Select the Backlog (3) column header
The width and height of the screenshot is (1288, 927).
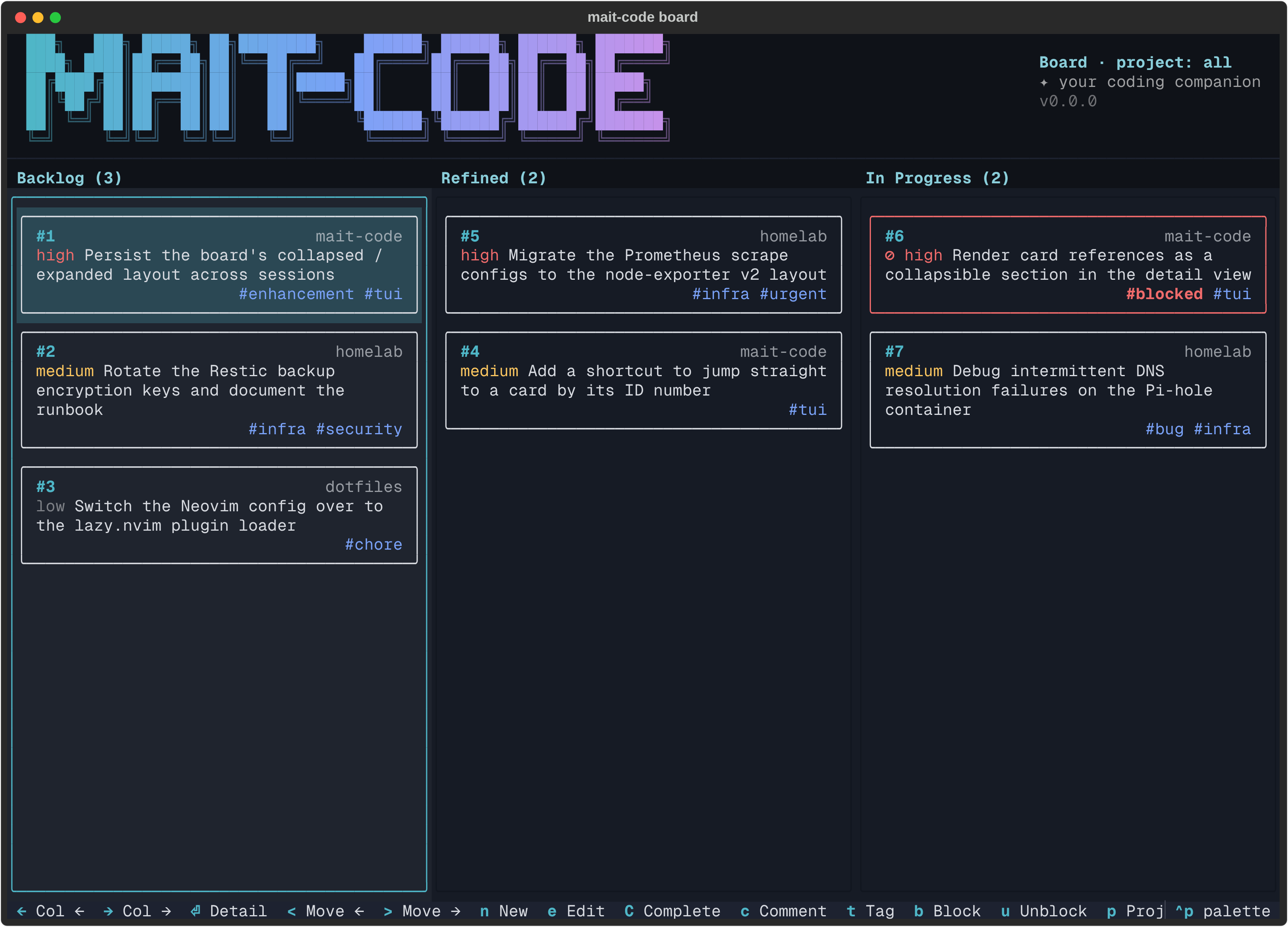69,178
